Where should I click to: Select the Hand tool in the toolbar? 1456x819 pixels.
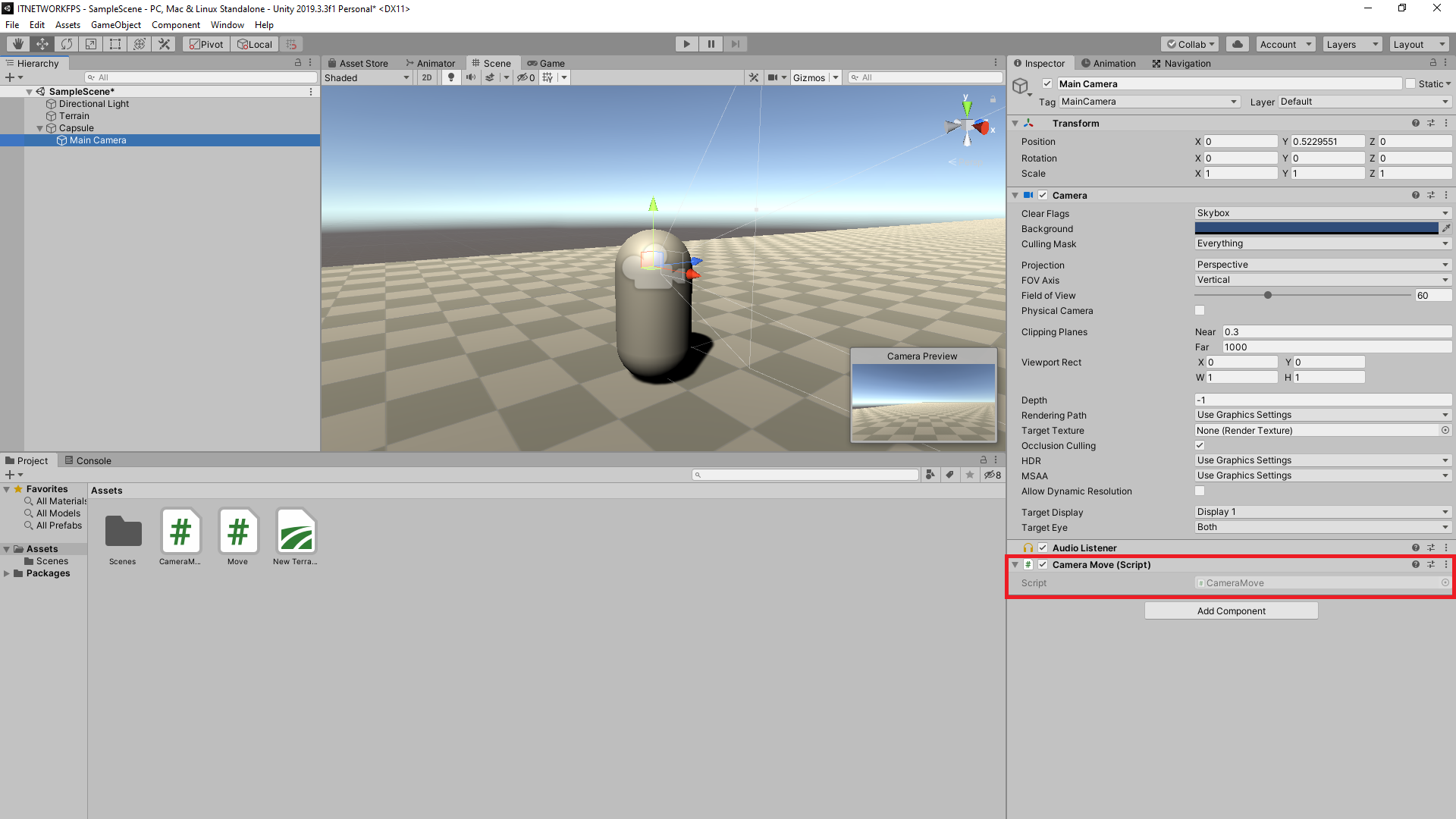[17, 43]
